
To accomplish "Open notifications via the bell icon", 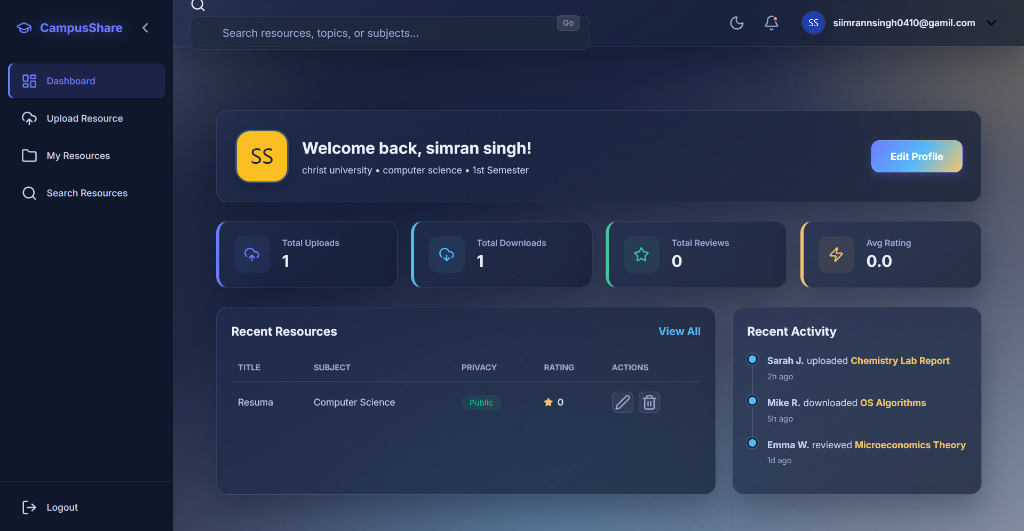I will [771, 23].
